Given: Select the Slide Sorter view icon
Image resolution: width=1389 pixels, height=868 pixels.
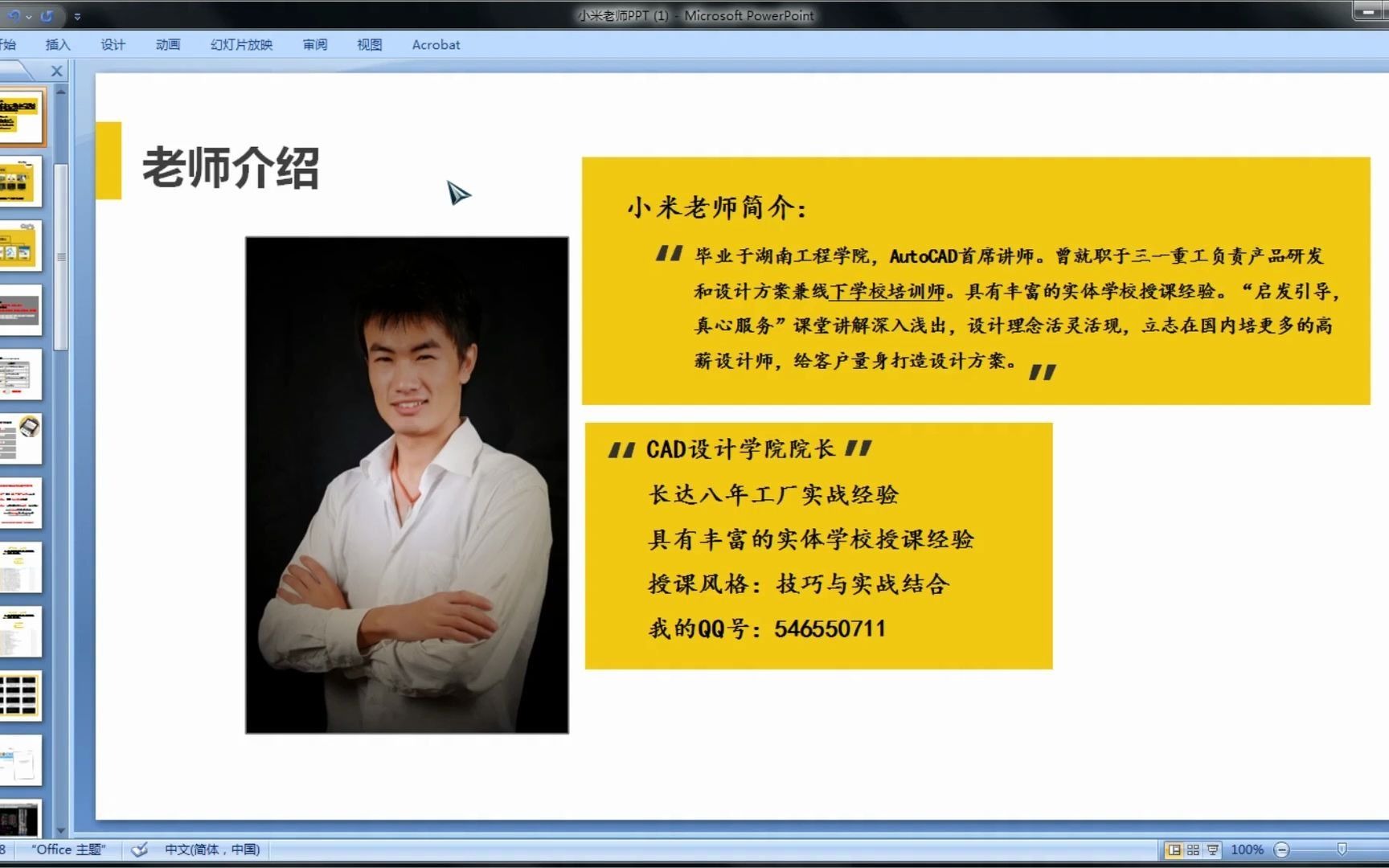Looking at the screenshot, I should [1194, 850].
